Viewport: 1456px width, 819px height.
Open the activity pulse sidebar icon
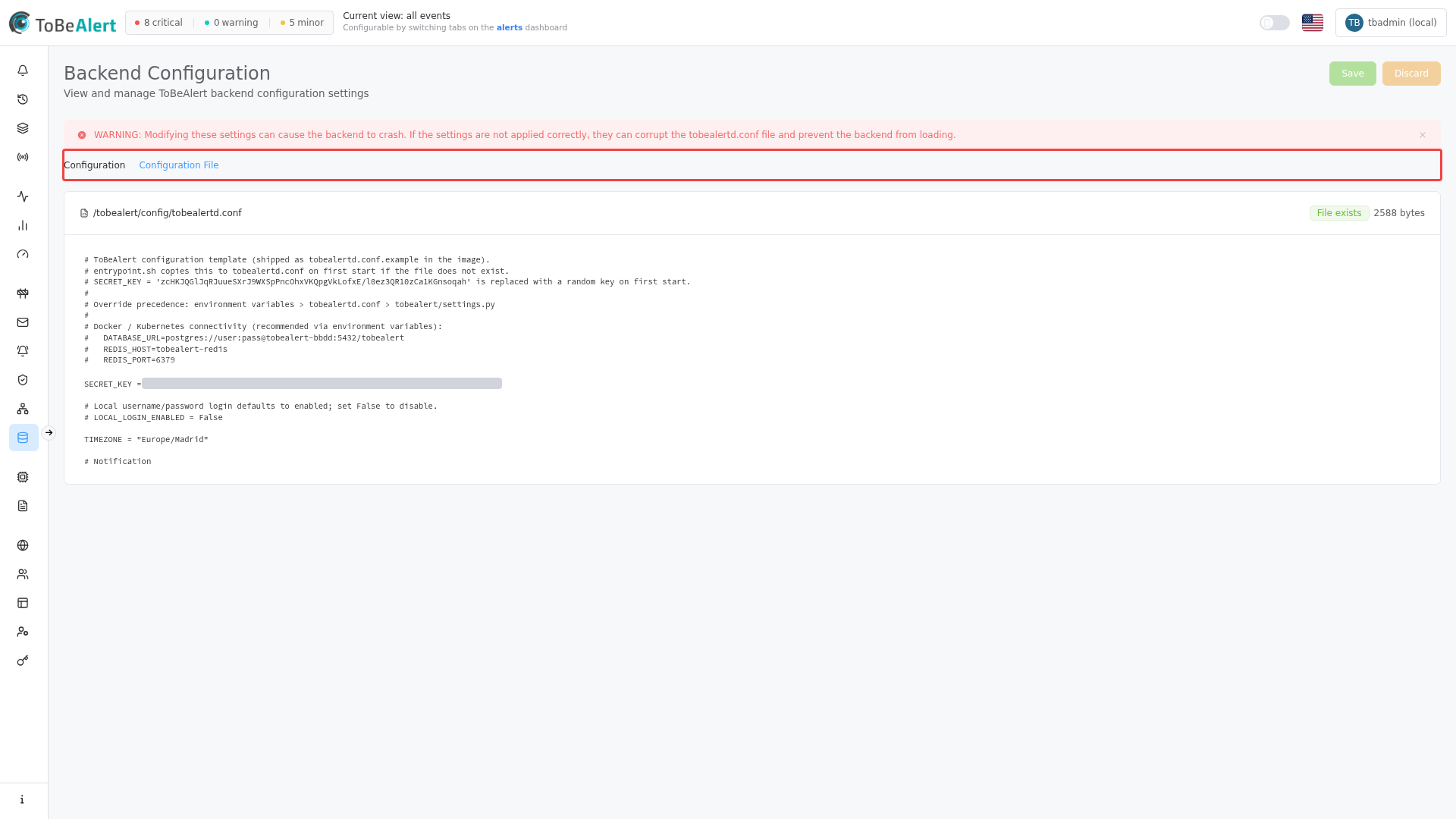click(x=23, y=196)
